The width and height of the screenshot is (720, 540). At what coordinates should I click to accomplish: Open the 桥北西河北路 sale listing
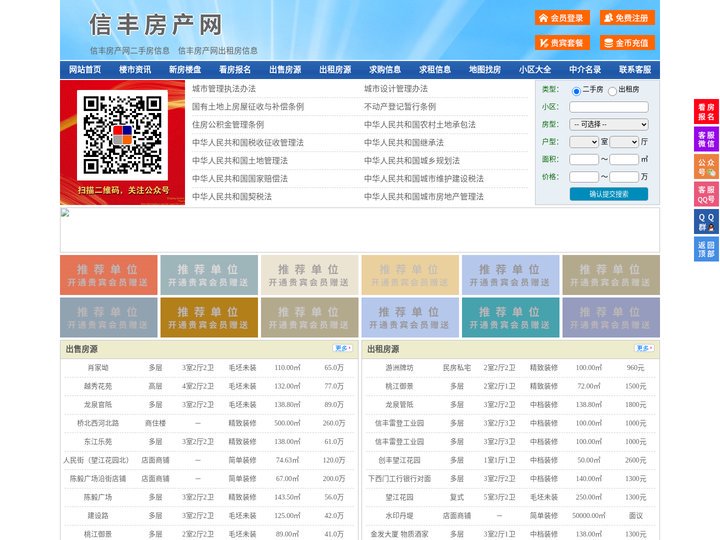pos(98,423)
